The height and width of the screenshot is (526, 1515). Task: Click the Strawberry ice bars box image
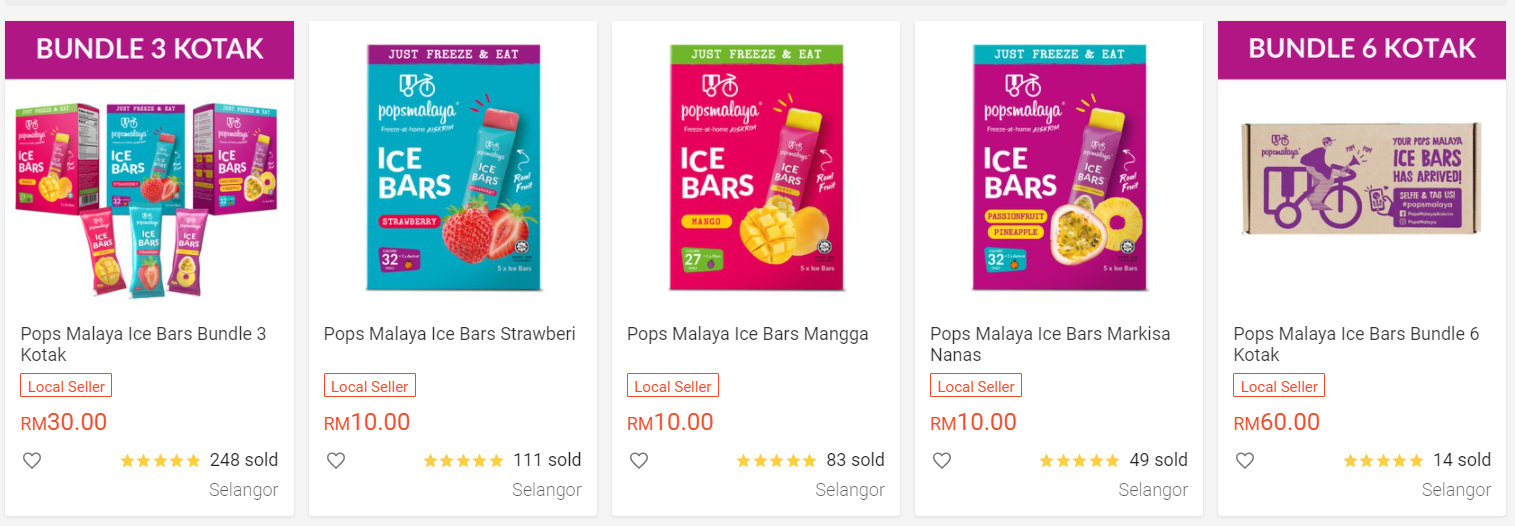[x=453, y=168]
